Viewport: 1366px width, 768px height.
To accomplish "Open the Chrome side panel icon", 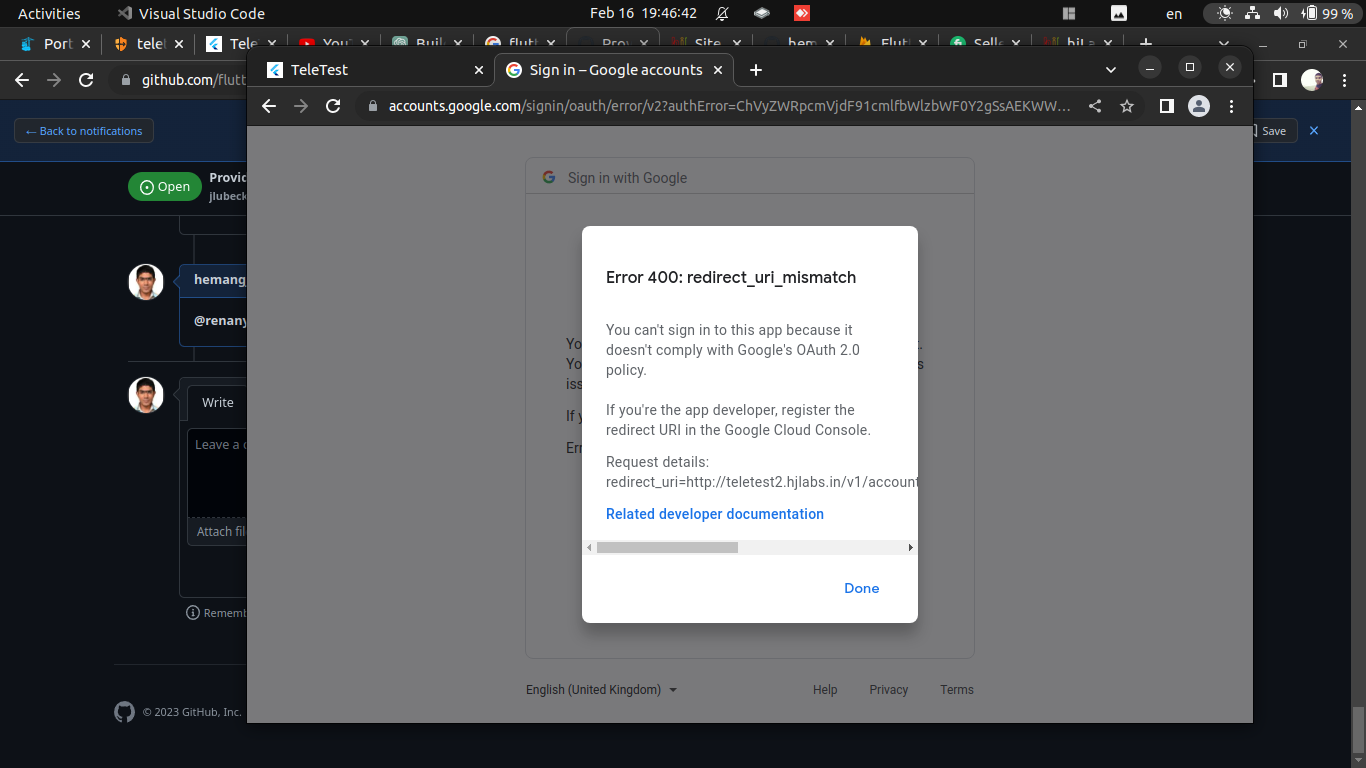I will coord(1166,106).
